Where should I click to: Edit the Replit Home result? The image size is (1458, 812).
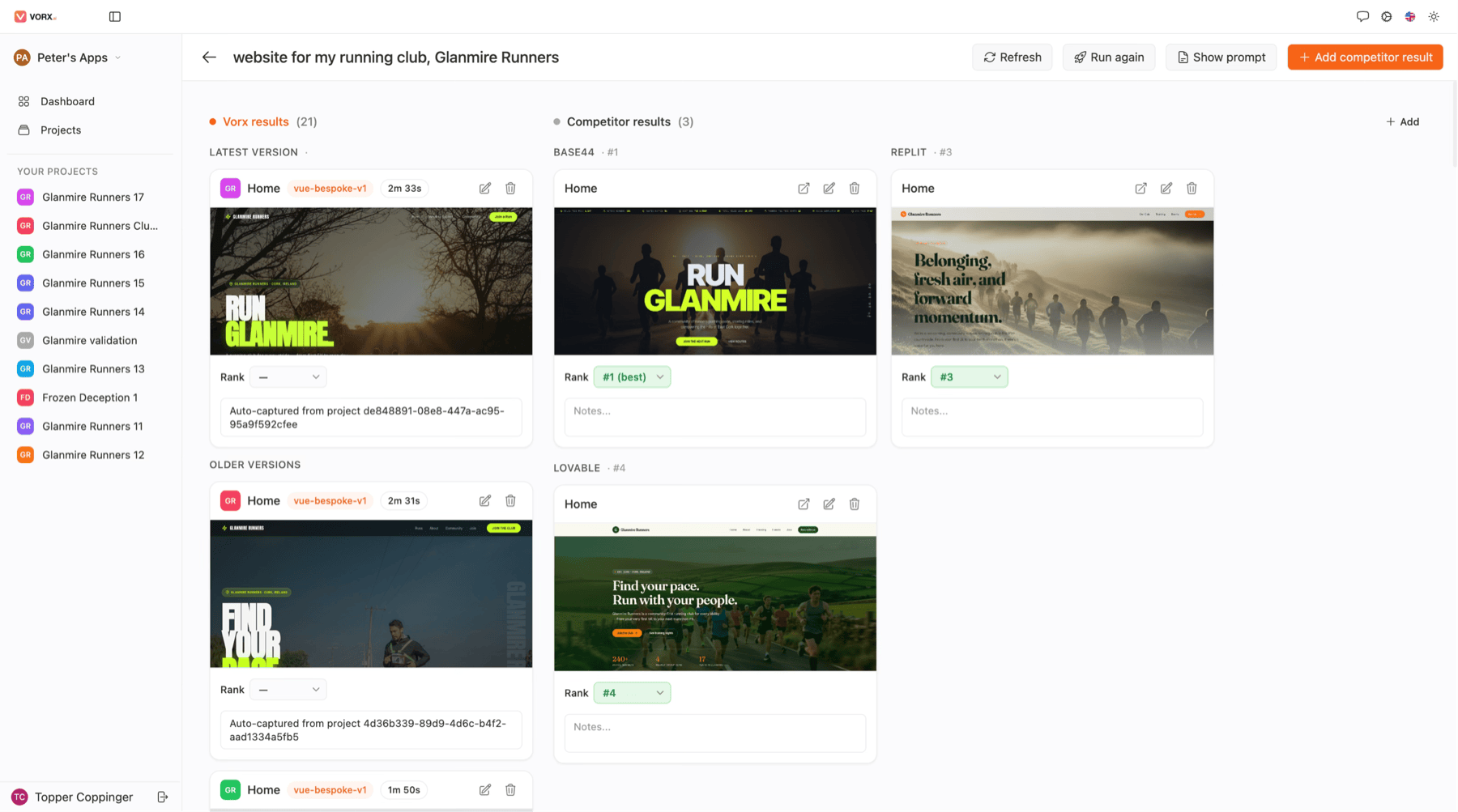pos(1166,189)
